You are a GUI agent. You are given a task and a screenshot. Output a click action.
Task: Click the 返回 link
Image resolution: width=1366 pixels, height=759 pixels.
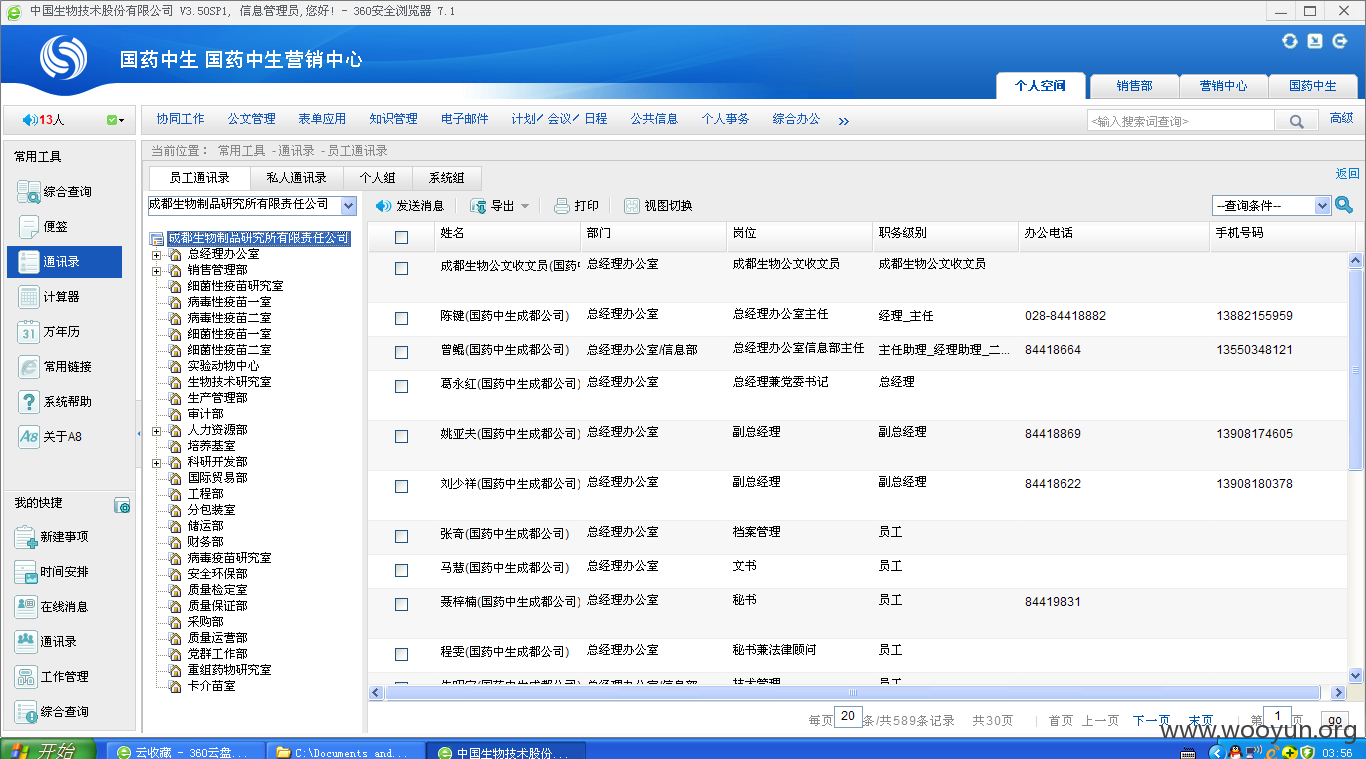click(x=1347, y=174)
